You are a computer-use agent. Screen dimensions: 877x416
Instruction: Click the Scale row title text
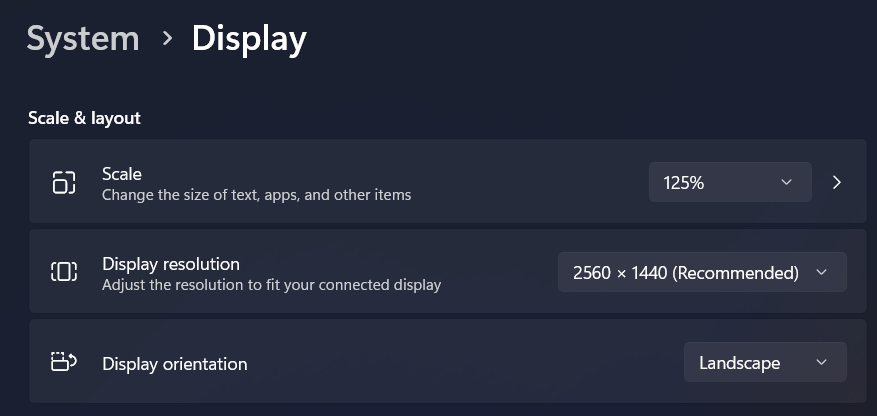click(122, 174)
